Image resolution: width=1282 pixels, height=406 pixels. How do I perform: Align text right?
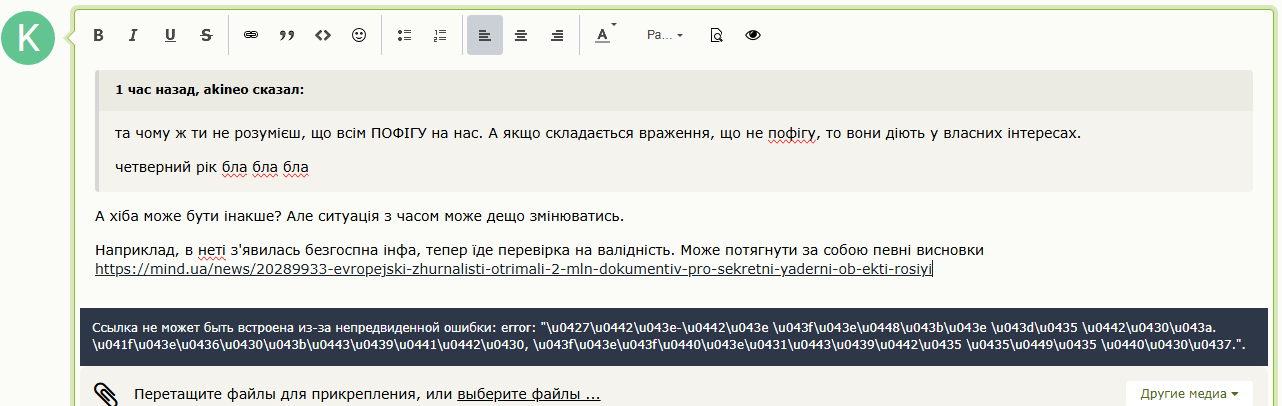point(557,35)
